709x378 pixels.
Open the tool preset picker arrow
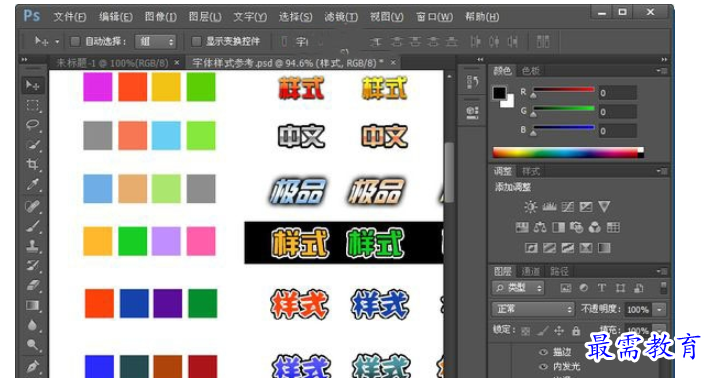[x=57, y=42]
